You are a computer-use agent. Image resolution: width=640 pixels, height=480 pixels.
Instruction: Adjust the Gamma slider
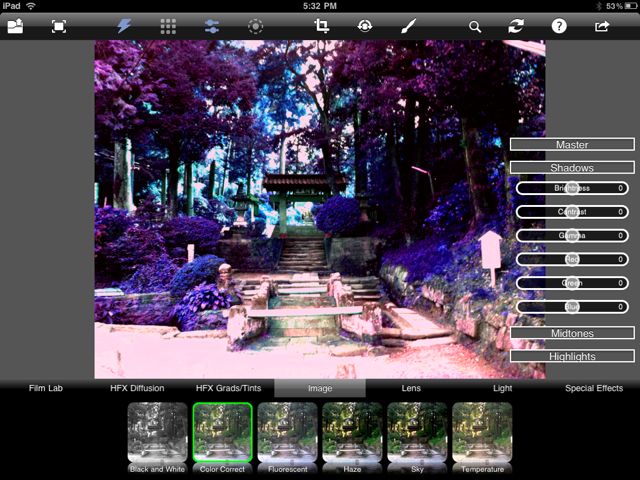(x=572, y=236)
